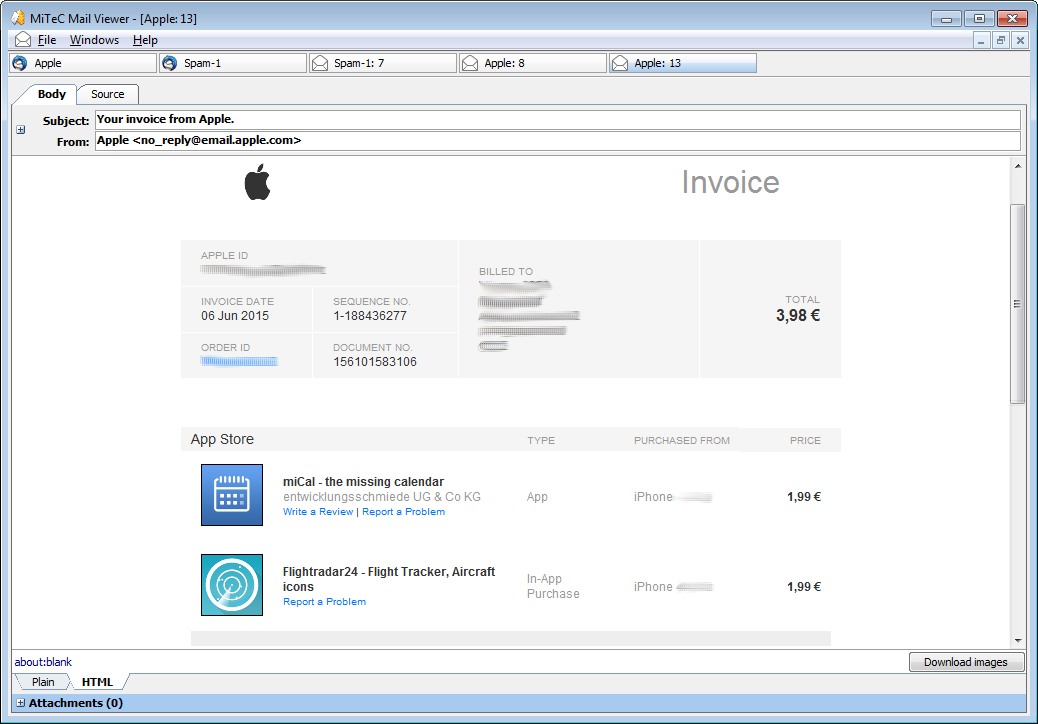Click the entwicklungsschmiede UG & Co KG text
This screenshot has width=1038, height=724.
(382, 497)
